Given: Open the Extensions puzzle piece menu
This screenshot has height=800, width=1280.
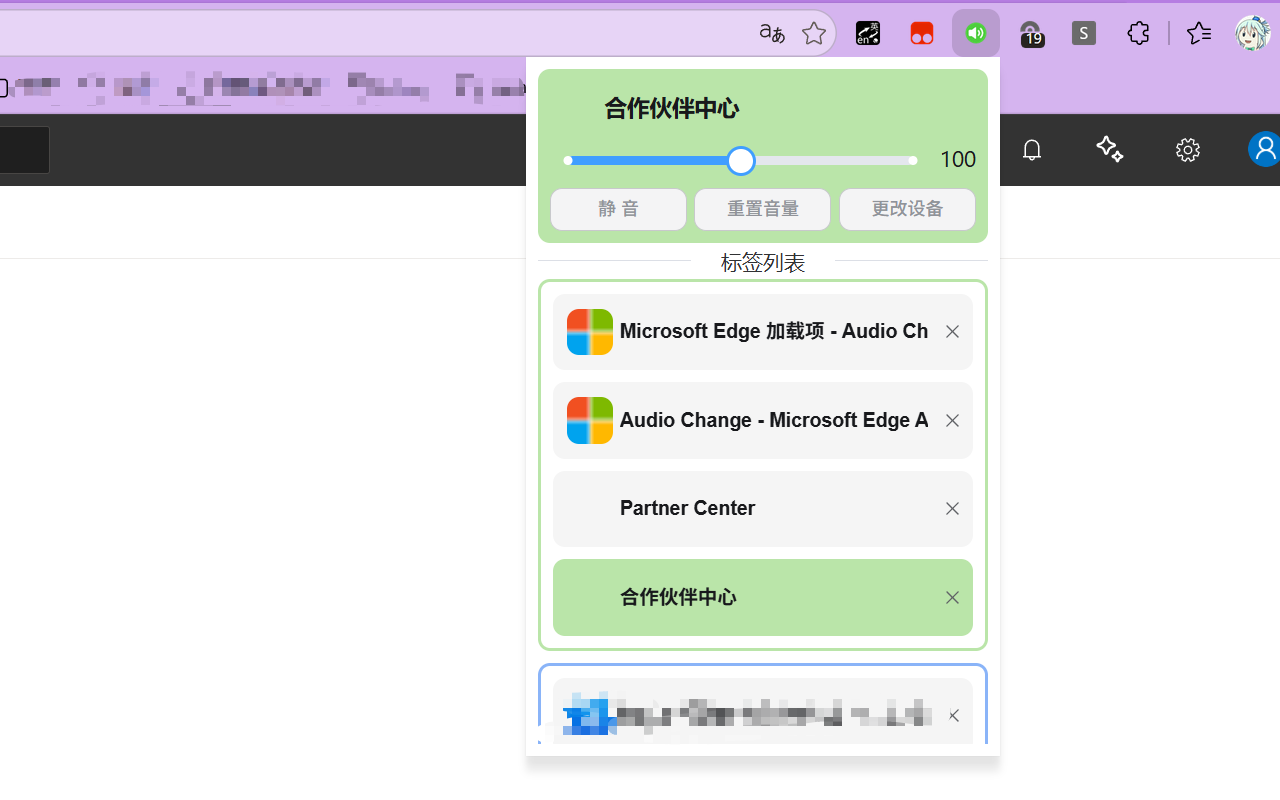Looking at the screenshot, I should pos(1138,33).
